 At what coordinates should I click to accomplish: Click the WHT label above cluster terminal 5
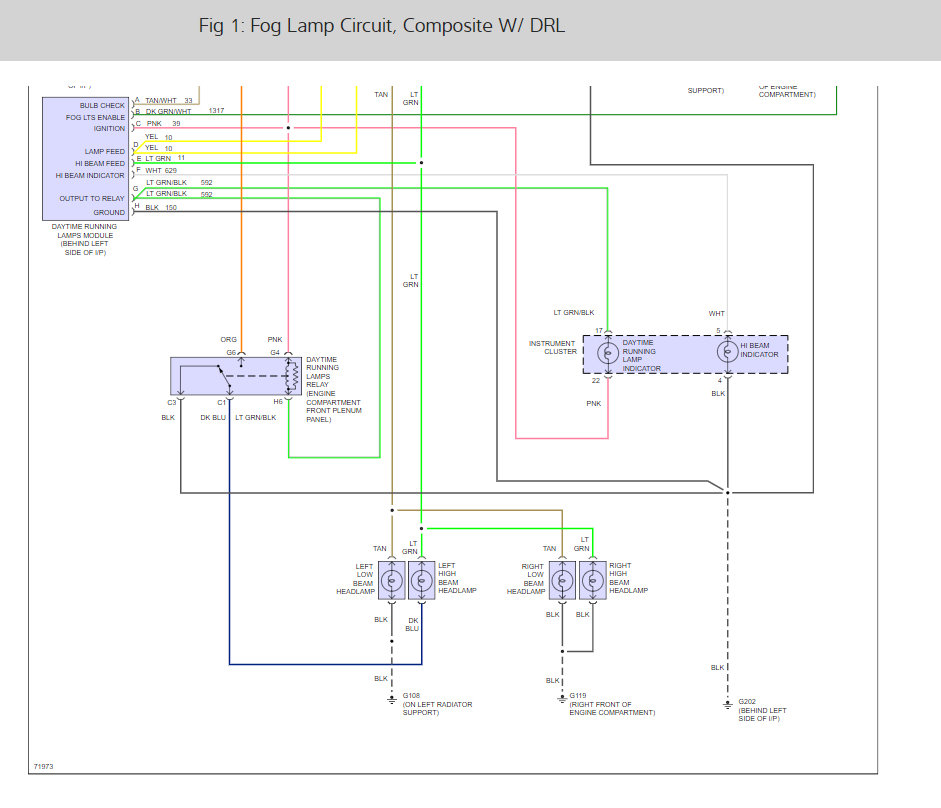(717, 314)
